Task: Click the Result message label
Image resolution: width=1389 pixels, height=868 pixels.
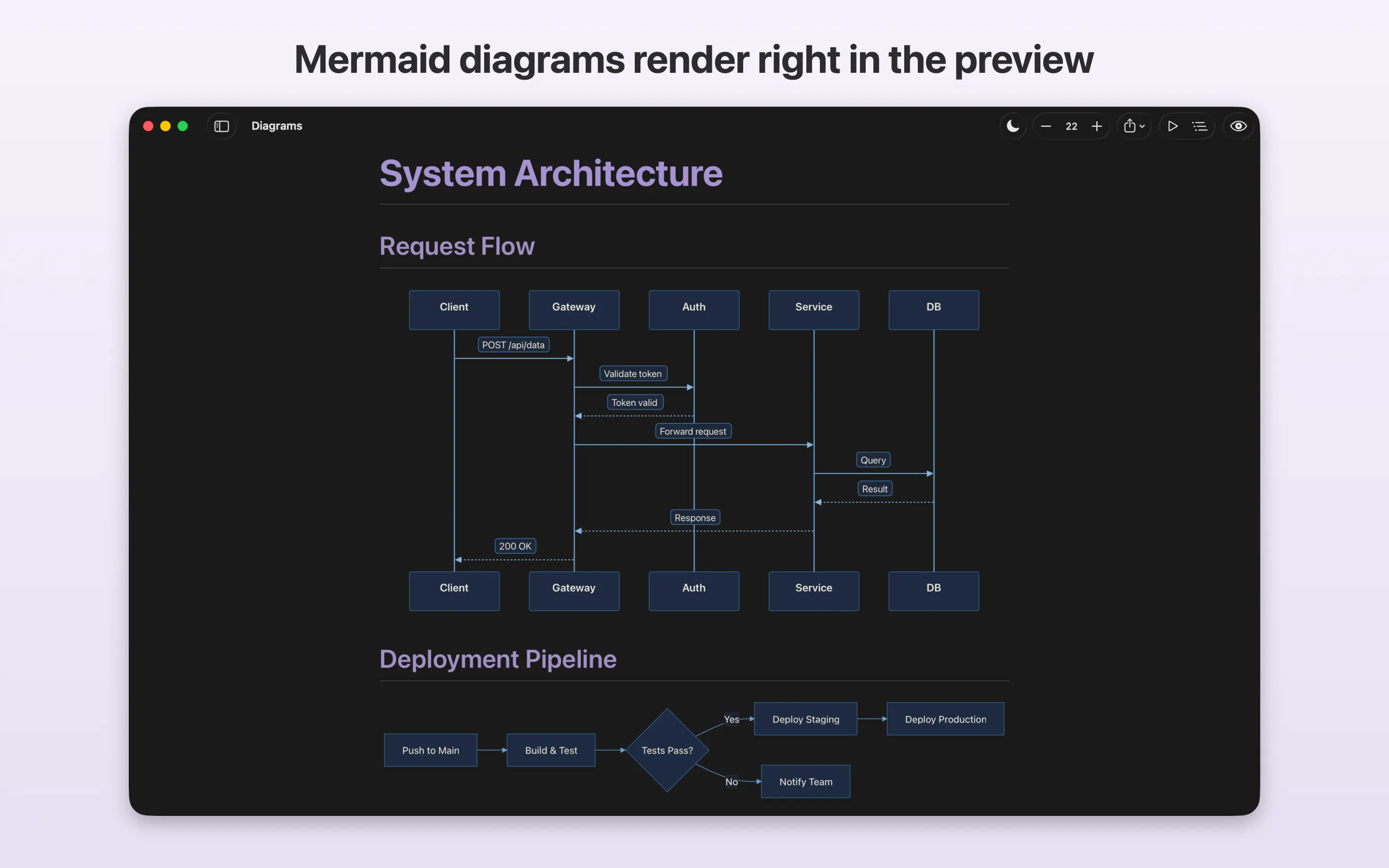Action: pyautogui.click(x=875, y=488)
